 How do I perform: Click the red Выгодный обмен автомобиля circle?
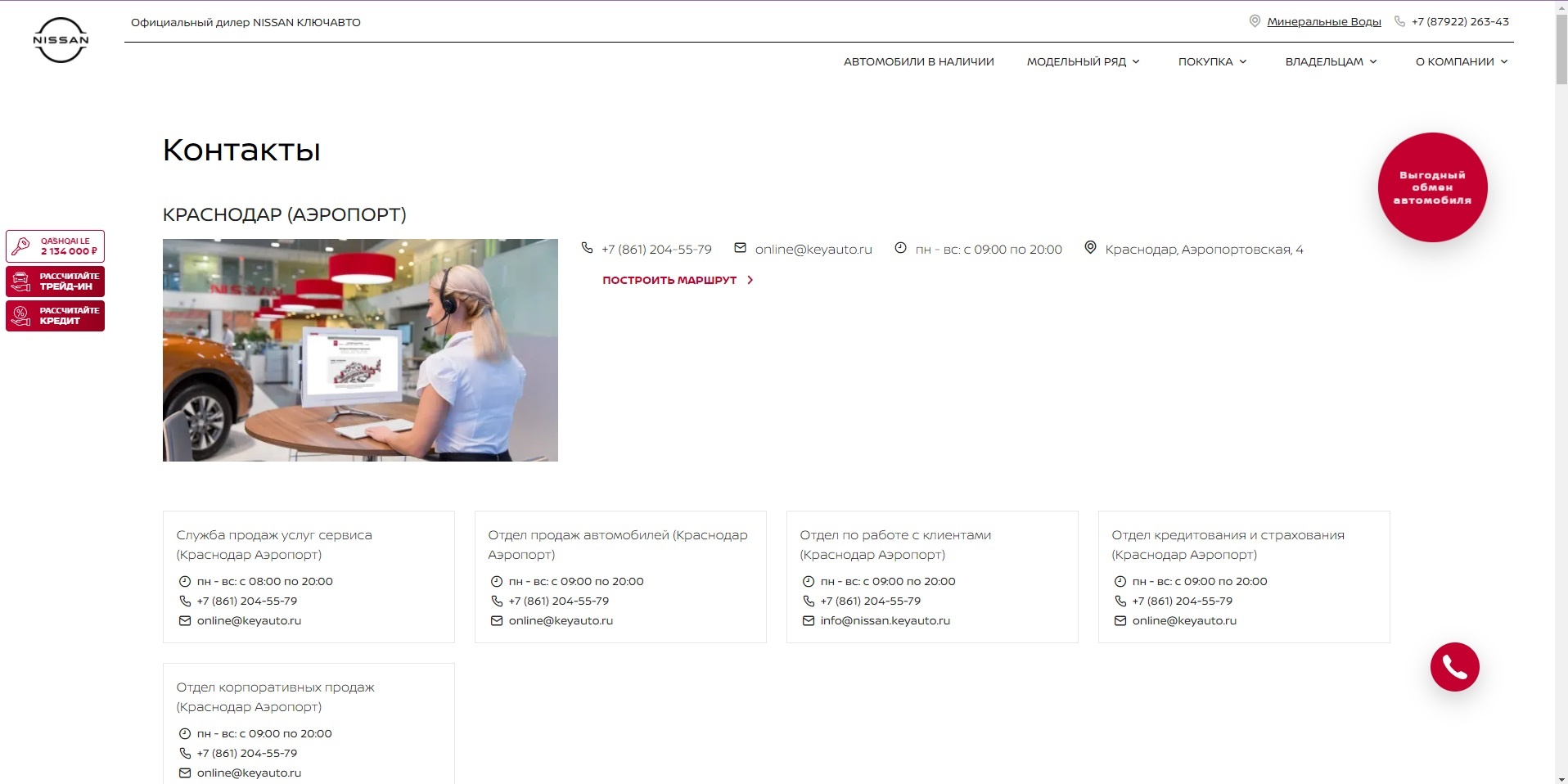[1432, 187]
